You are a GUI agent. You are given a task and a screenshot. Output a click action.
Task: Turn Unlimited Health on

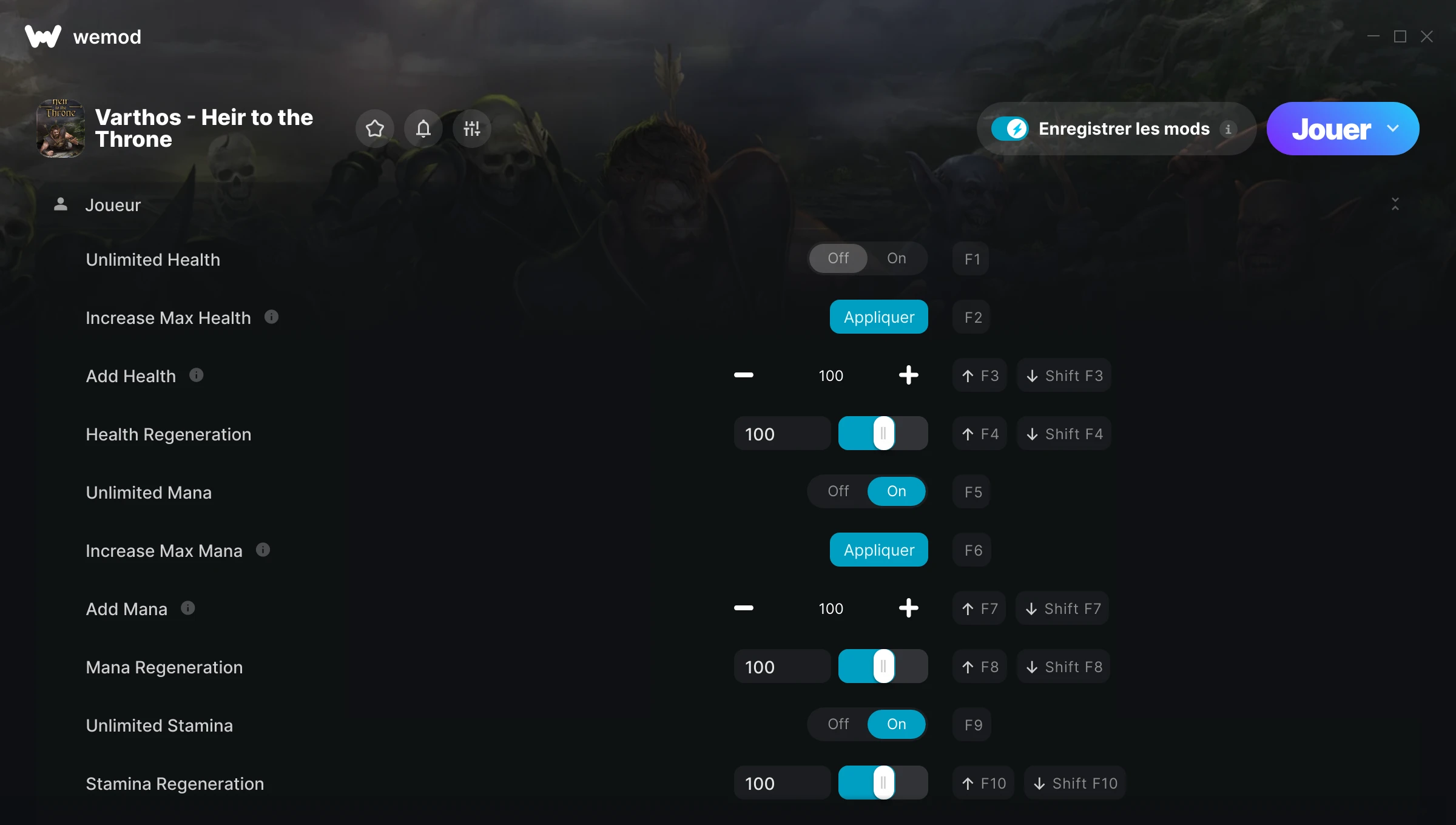pyautogui.click(x=896, y=258)
